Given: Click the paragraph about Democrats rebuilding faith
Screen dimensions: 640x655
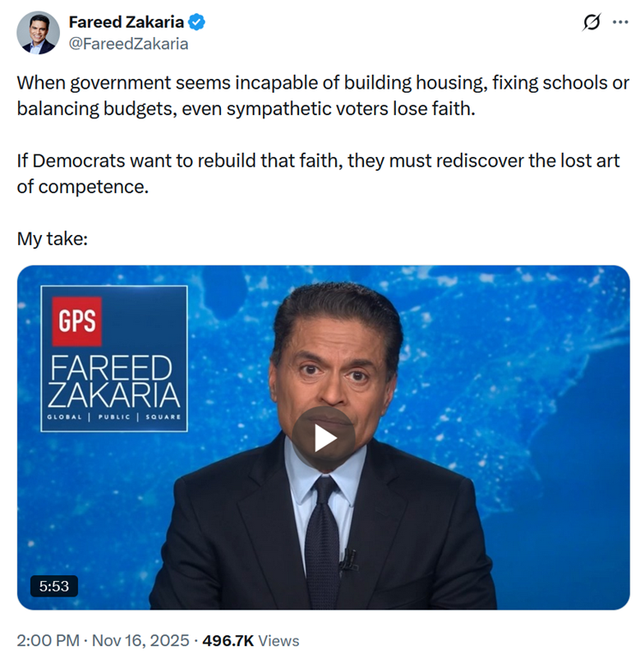Looking at the screenshot, I should 320,173.
